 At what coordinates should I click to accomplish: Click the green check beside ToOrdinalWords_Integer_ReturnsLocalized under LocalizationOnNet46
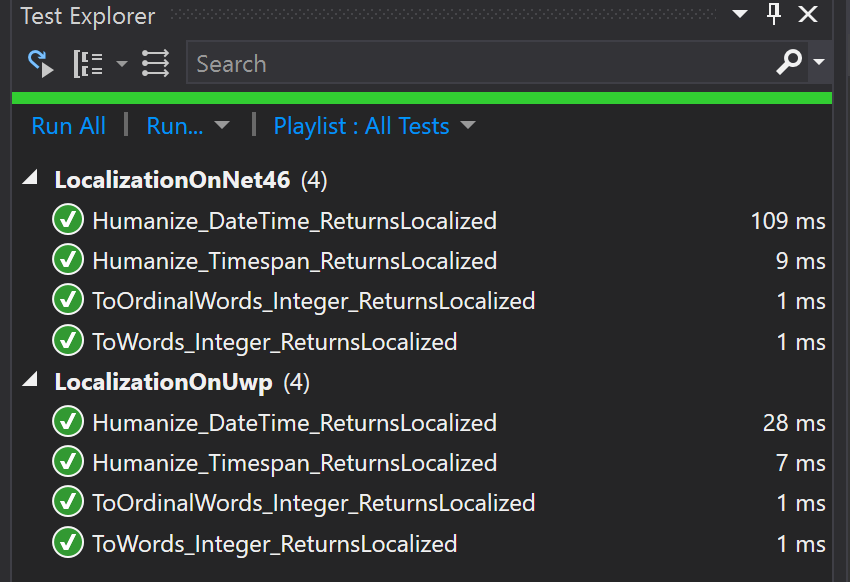(x=66, y=300)
